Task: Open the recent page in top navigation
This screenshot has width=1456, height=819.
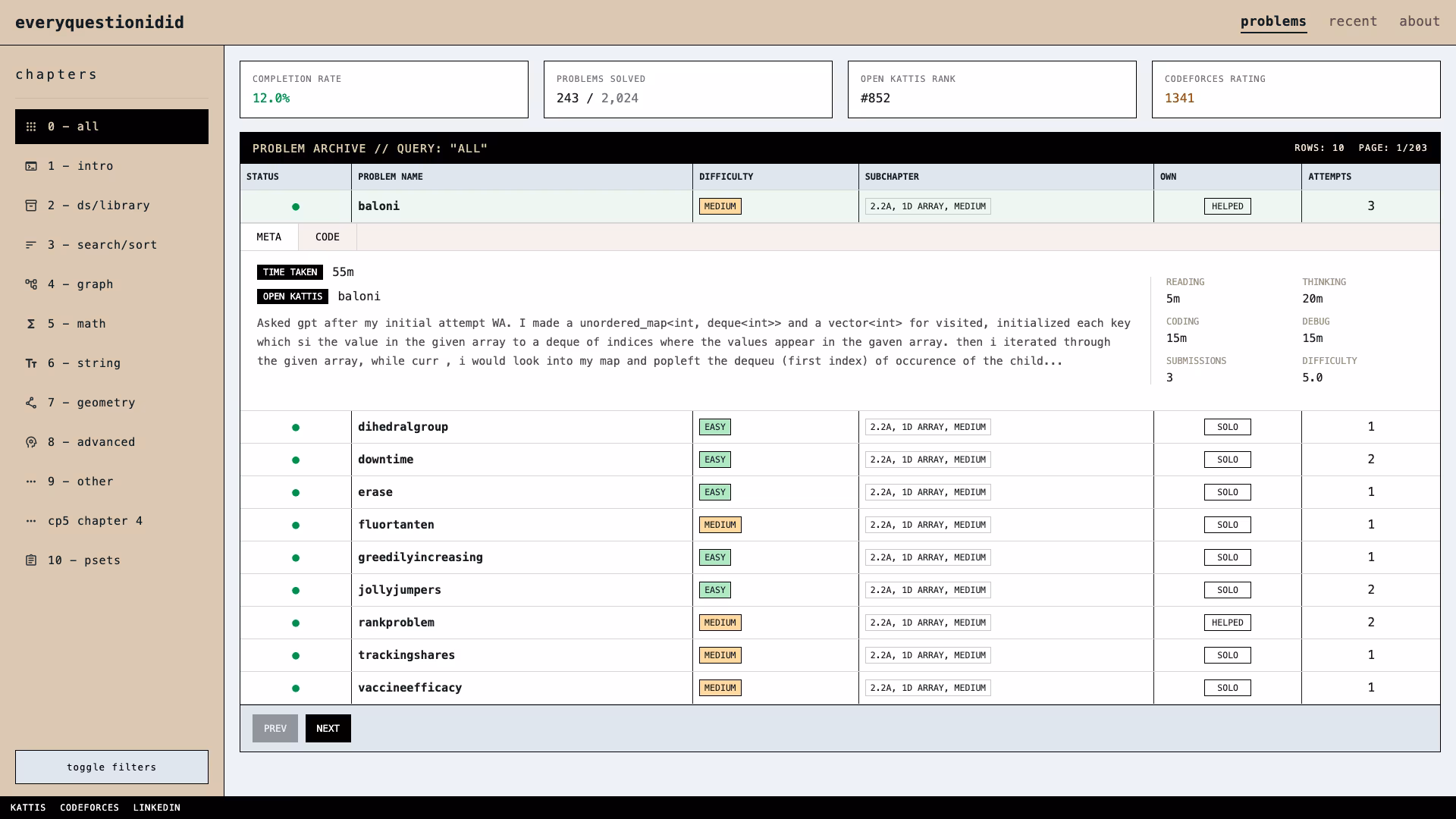Action: pos(1352,21)
